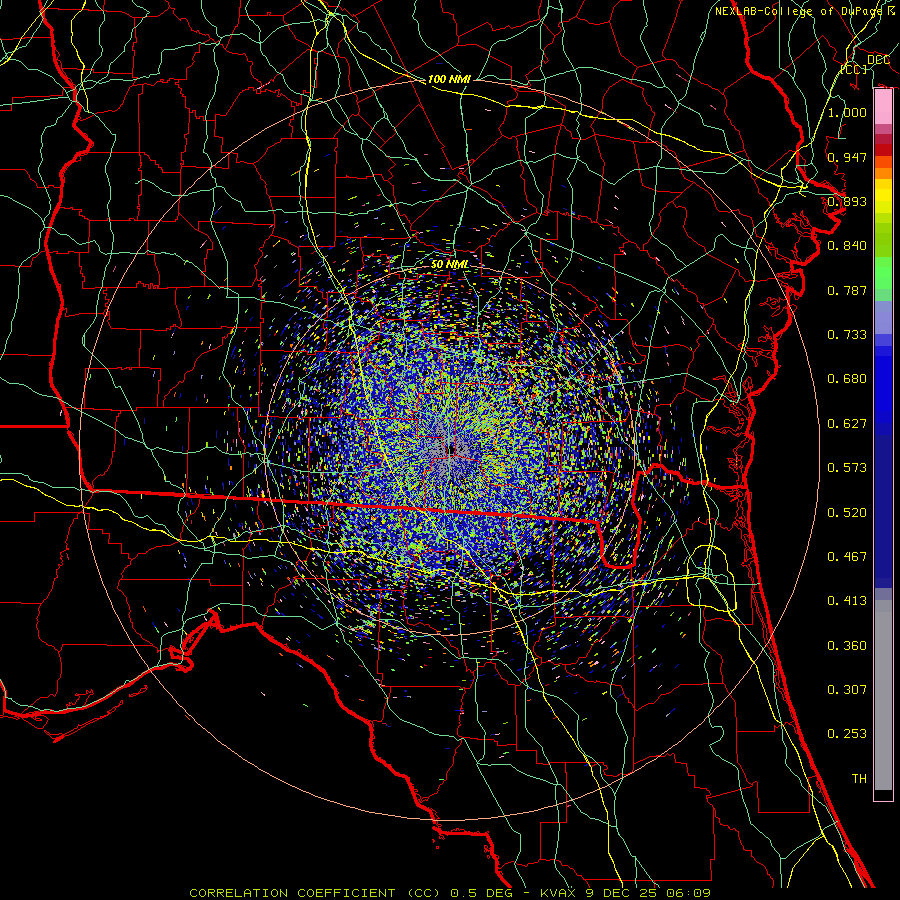The image size is (900, 900).
Task: Click the '50 NMI' range ring label
Action: pyautogui.click(x=449, y=265)
